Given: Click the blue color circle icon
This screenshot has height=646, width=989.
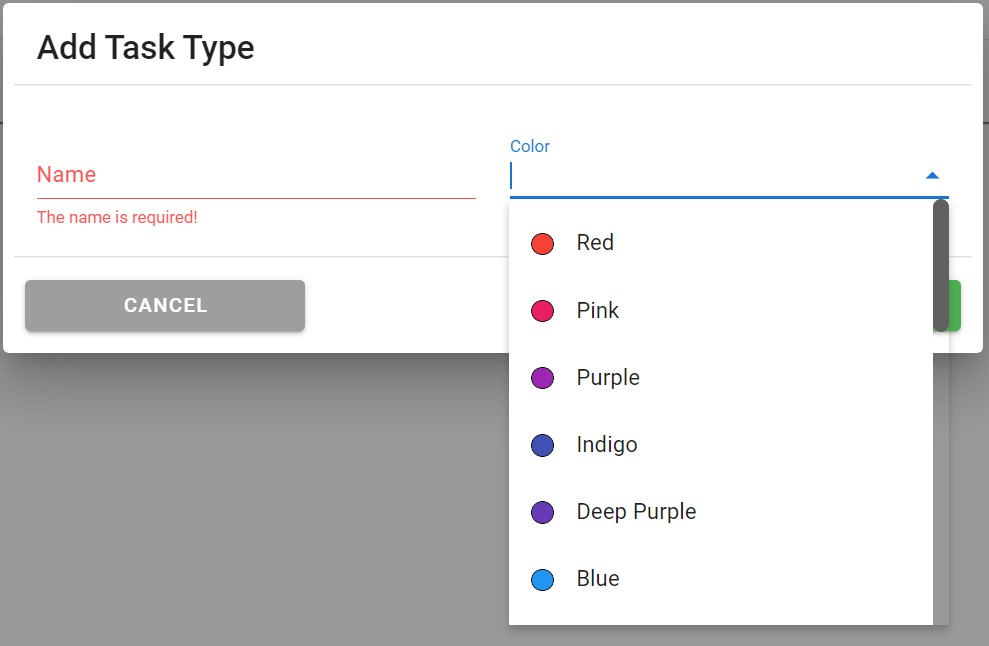Looking at the screenshot, I should coord(542,579).
